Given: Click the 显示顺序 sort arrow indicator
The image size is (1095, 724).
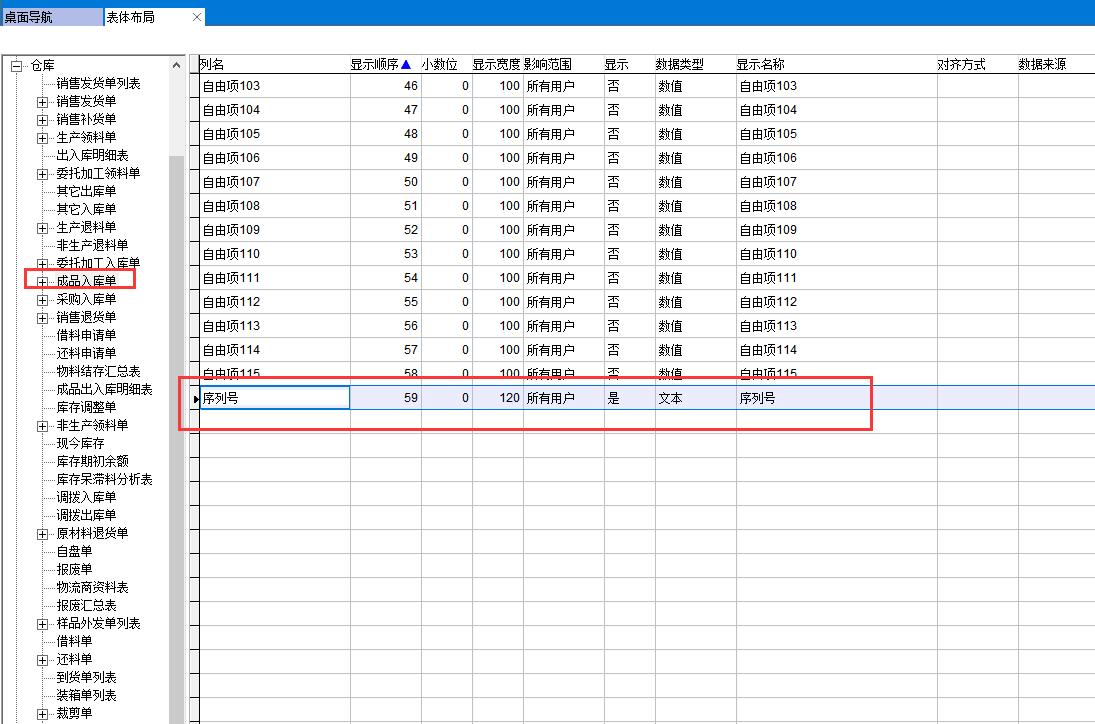Looking at the screenshot, I should coord(406,65).
